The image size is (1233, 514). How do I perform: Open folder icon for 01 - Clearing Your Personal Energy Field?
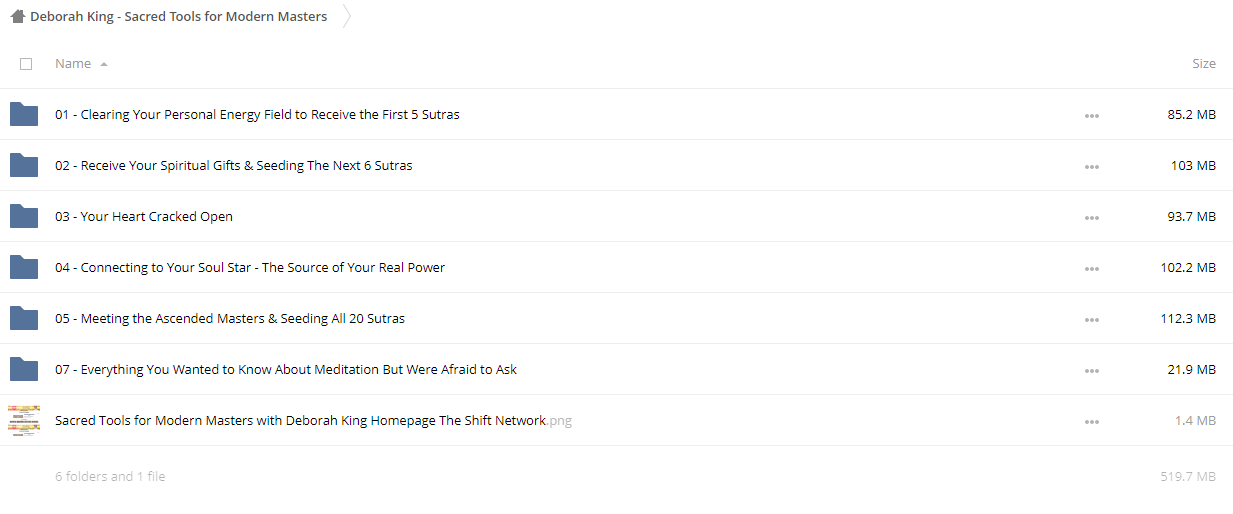point(24,114)
